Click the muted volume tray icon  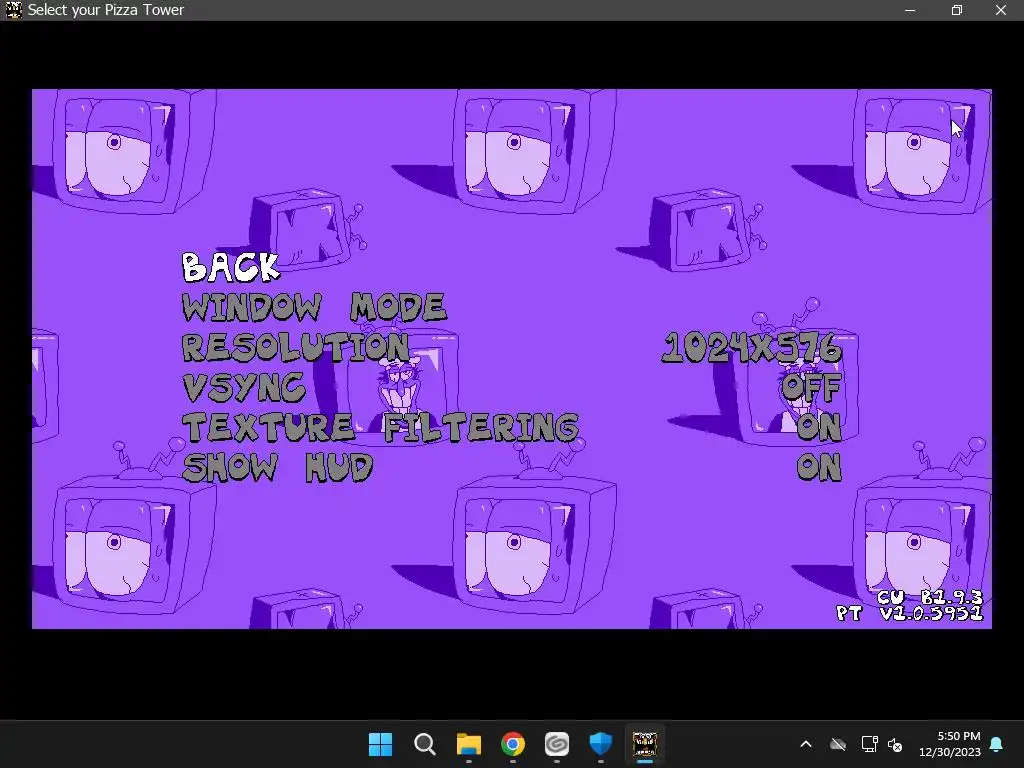(895, 744)
